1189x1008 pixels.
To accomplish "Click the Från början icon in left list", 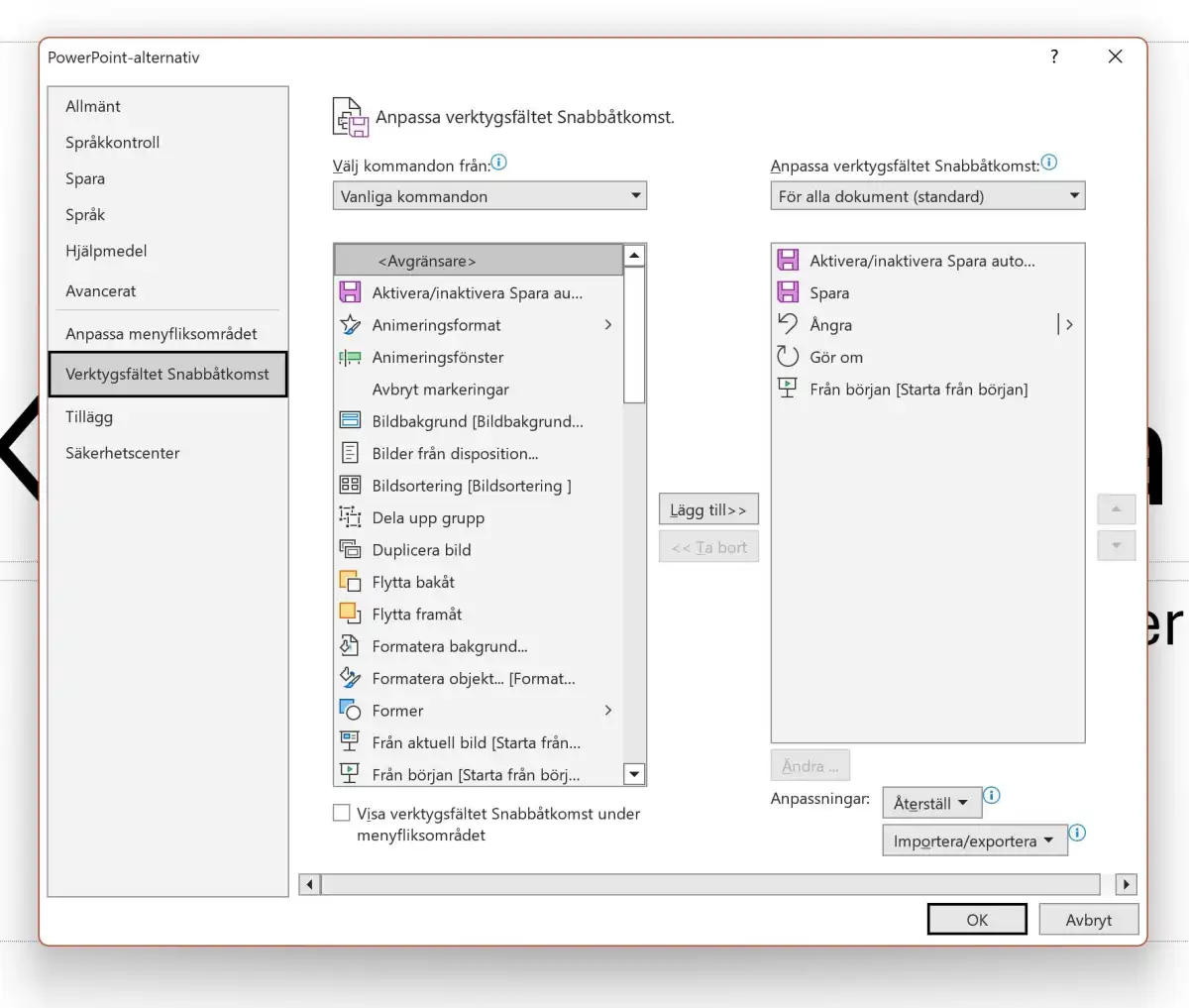I will point(350,773).
